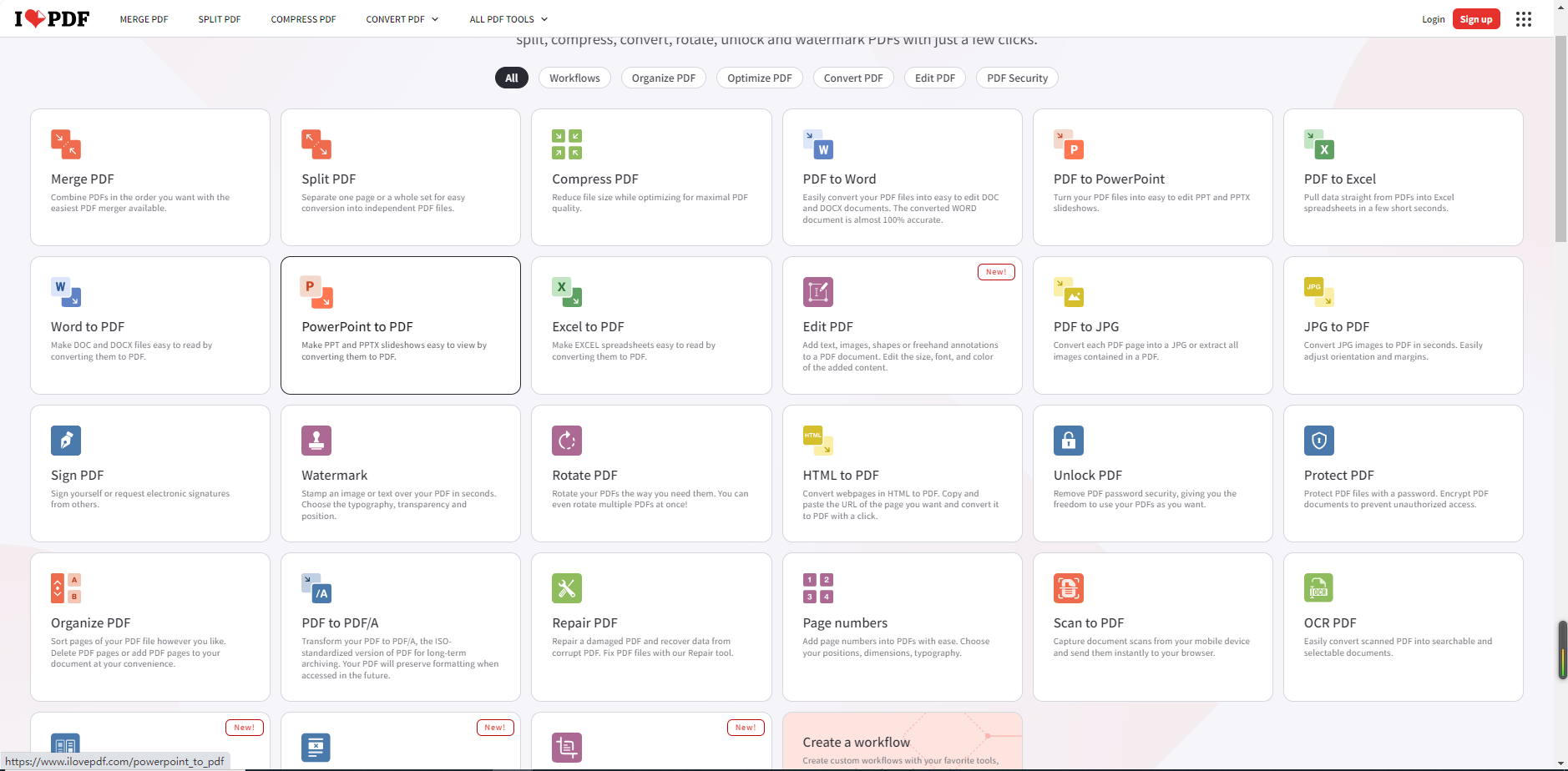Image resolution: width=1568 pixels, height=771 pixels.
Task: Open the apps grid menu icon
Action: pyautogui.click(x=1523, y=19)
